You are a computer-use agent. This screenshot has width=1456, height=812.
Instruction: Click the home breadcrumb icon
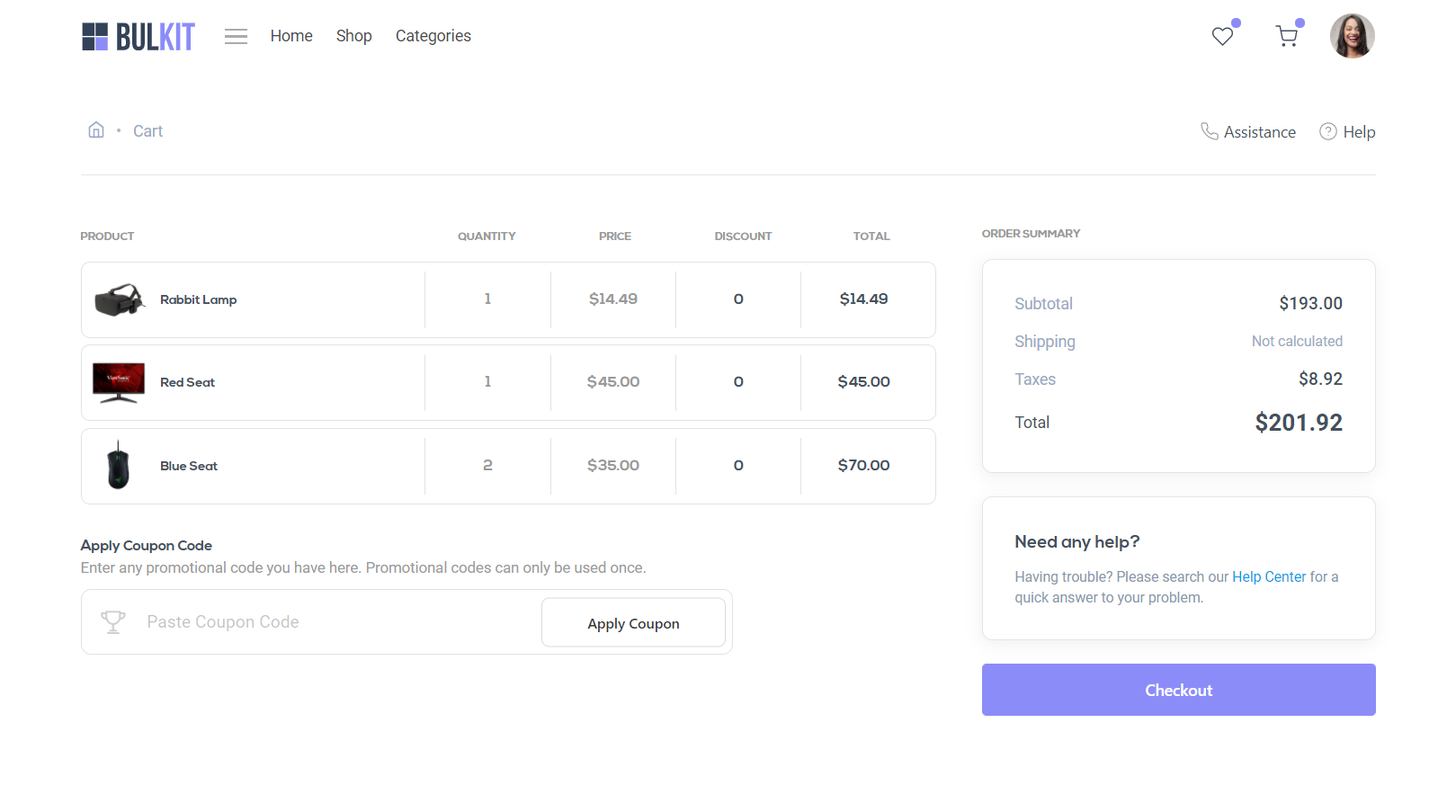[x=96, y=130]
